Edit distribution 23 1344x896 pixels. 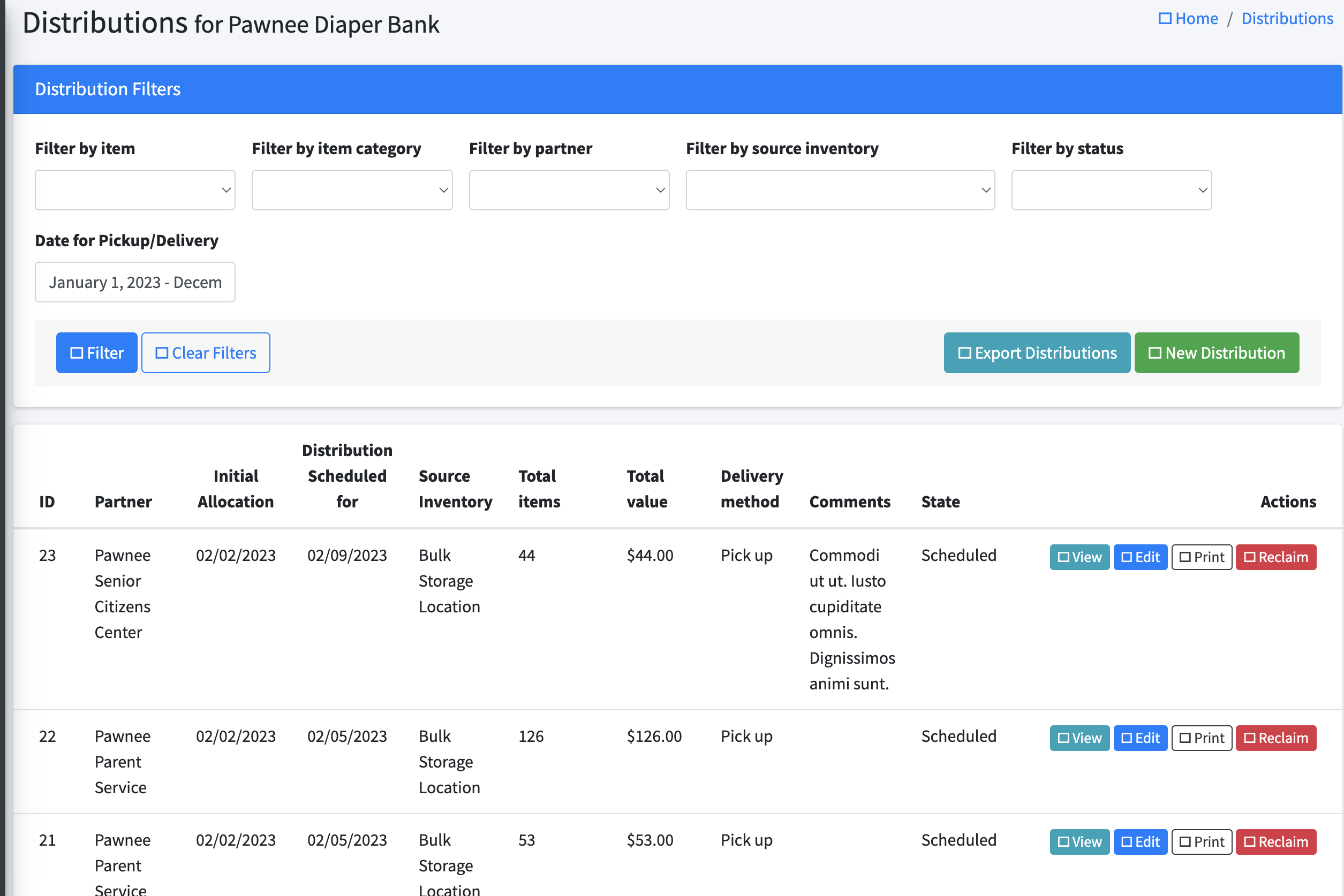(x=1139, y=557)
